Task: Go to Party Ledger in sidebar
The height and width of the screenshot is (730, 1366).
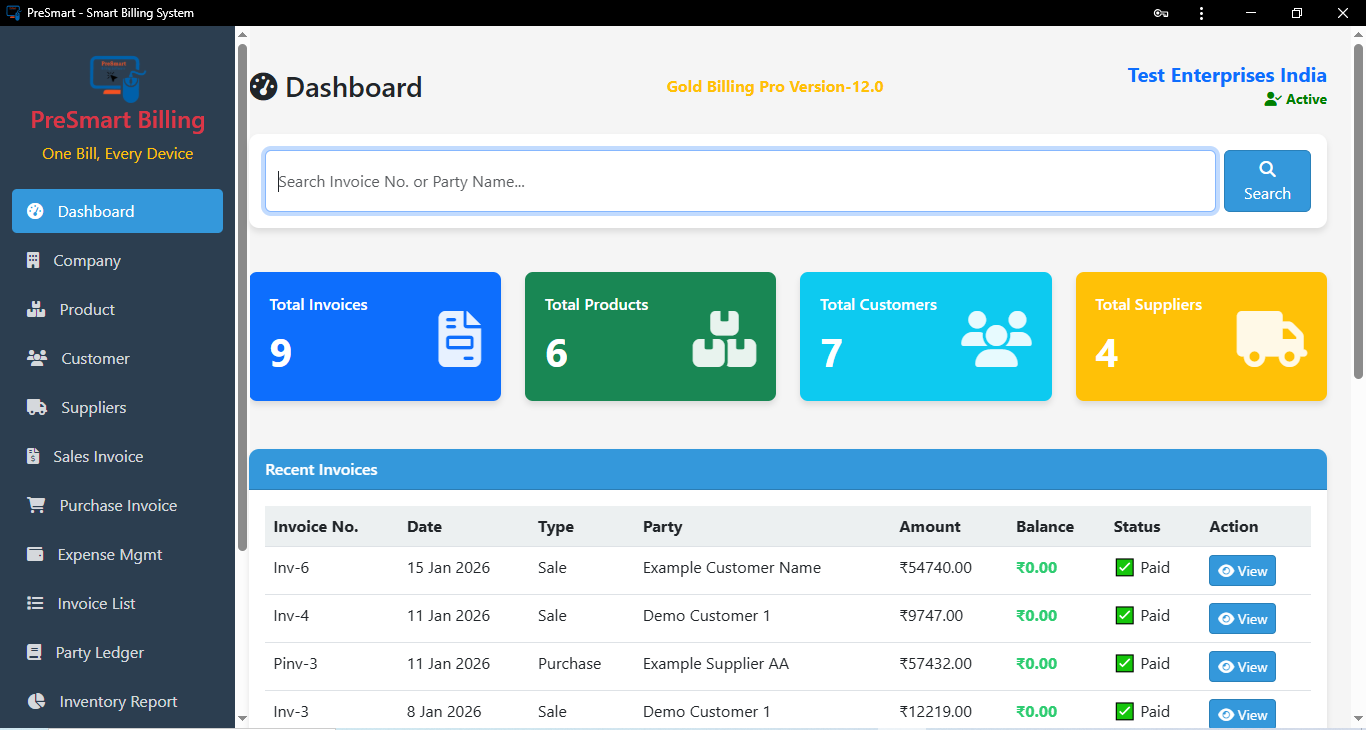Action: click(x=99, y=652)
